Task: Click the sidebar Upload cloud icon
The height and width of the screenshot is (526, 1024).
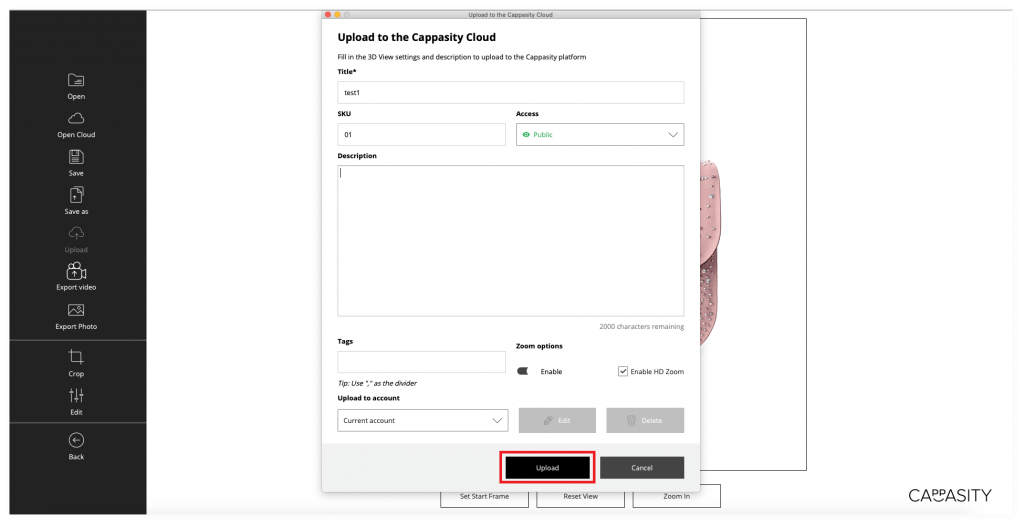Action: click(76, 233)
